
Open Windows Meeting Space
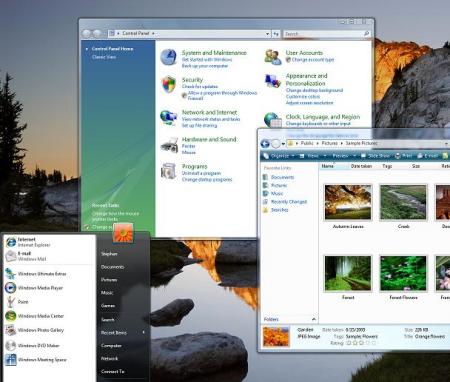pyautogui.click(x=36, y=360)
